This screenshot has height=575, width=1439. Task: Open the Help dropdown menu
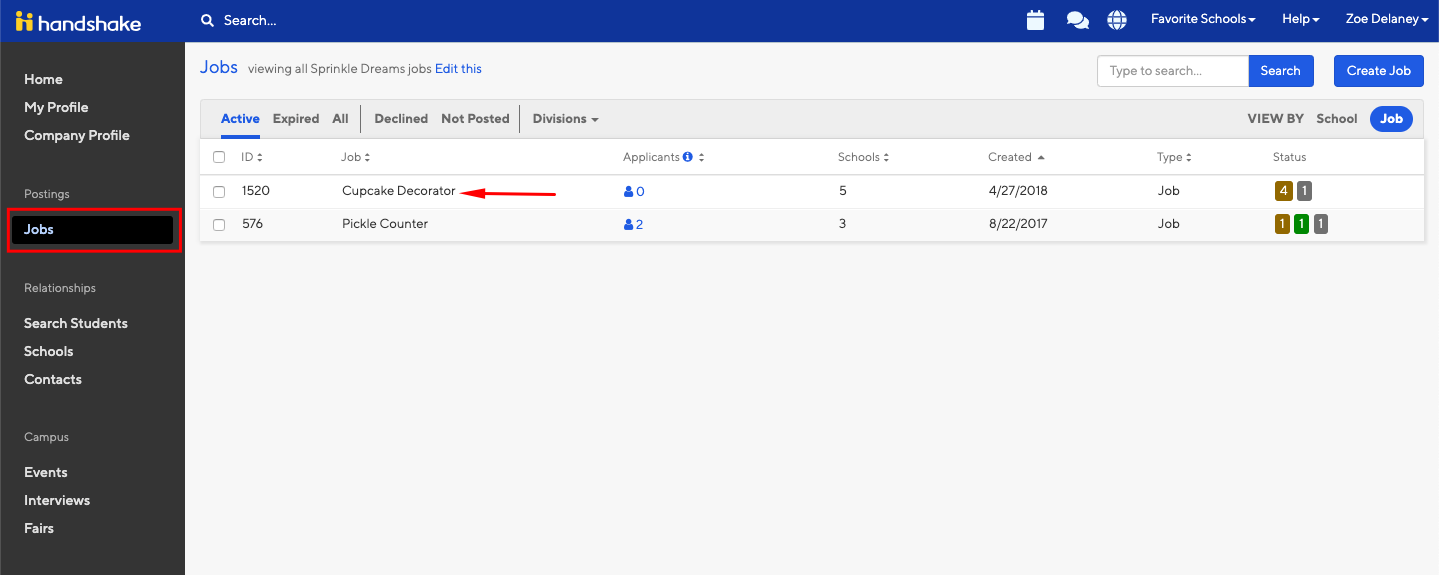click(x=1301, y=19)
